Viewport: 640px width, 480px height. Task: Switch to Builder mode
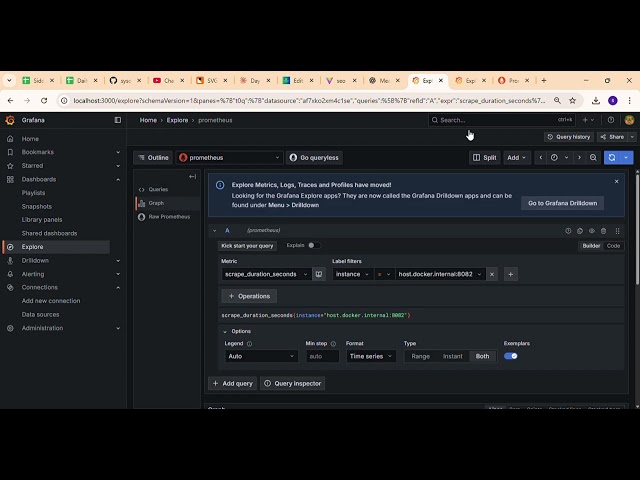pyautogui.click(x=591, y=246)
